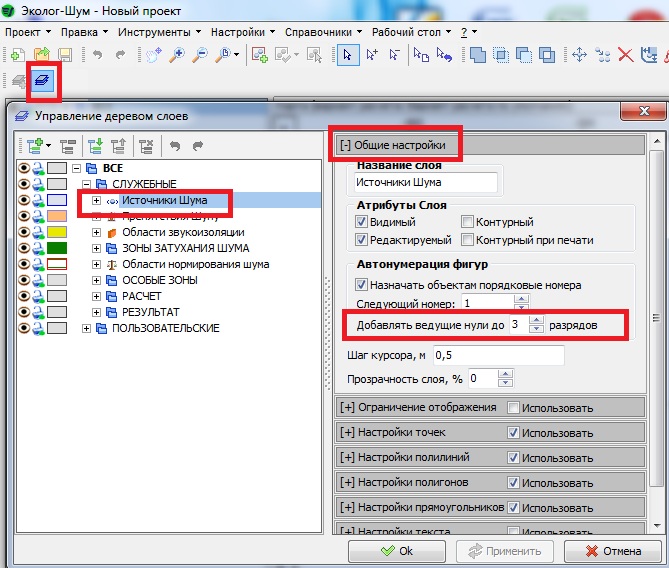Click the yellow color swatch of Области звукоизоляции
Viewport: 669px width, 568px height.
[x=56, y=232]
